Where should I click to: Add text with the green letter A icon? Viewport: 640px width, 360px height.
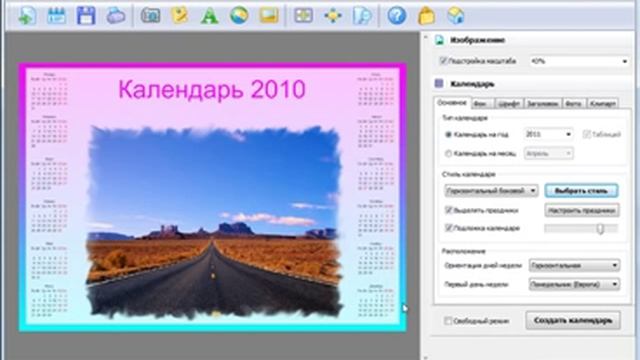209,16
